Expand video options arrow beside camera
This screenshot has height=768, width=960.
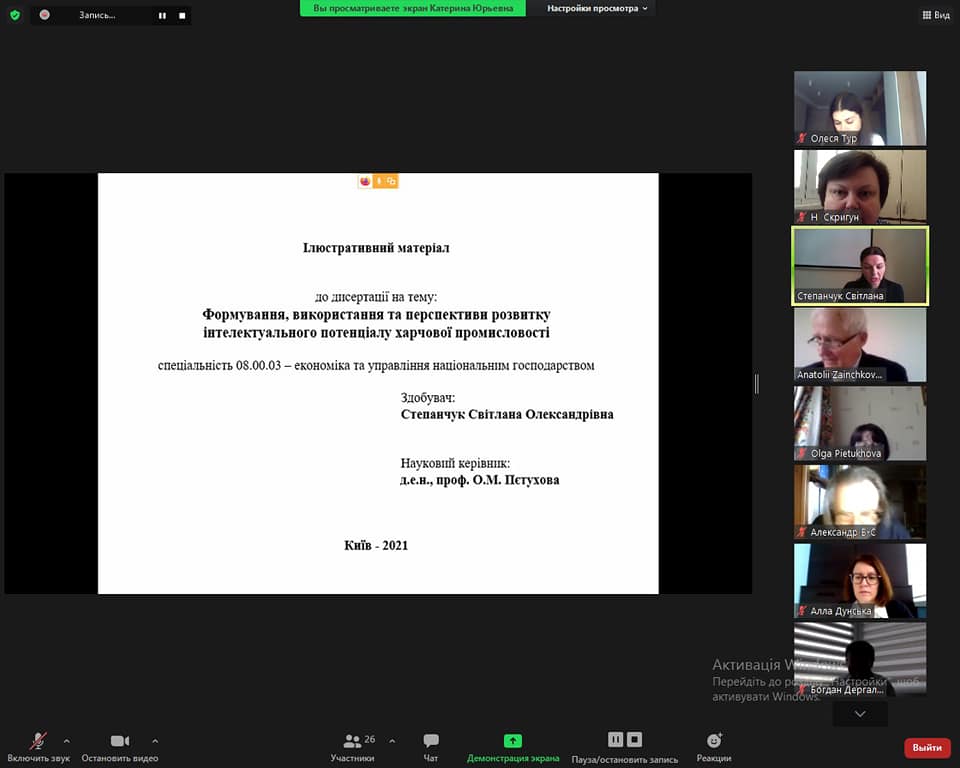tap(156, 741)
